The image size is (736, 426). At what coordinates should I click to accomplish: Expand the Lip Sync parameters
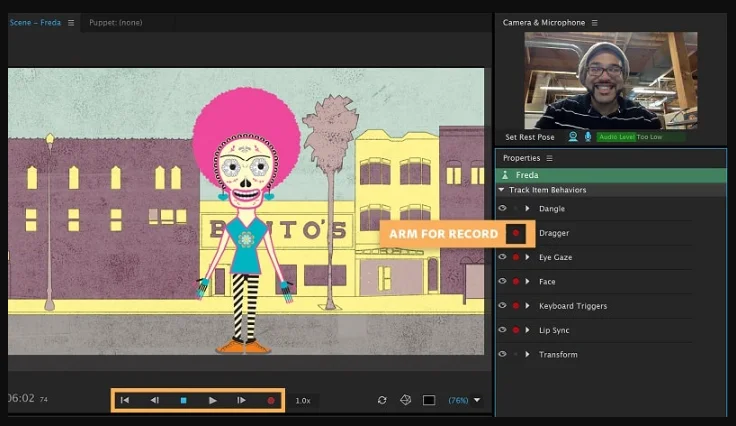pos(528,330)
